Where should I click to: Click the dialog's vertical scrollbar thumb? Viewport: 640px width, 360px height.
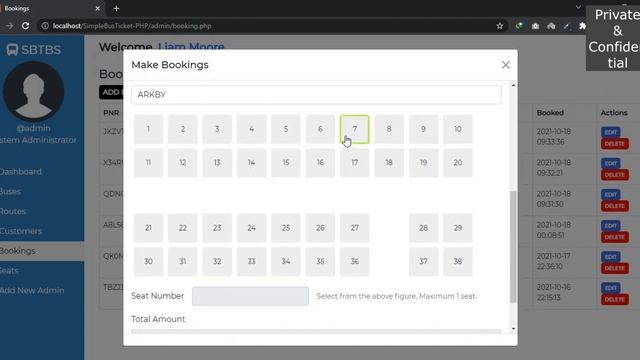(513, 247)
